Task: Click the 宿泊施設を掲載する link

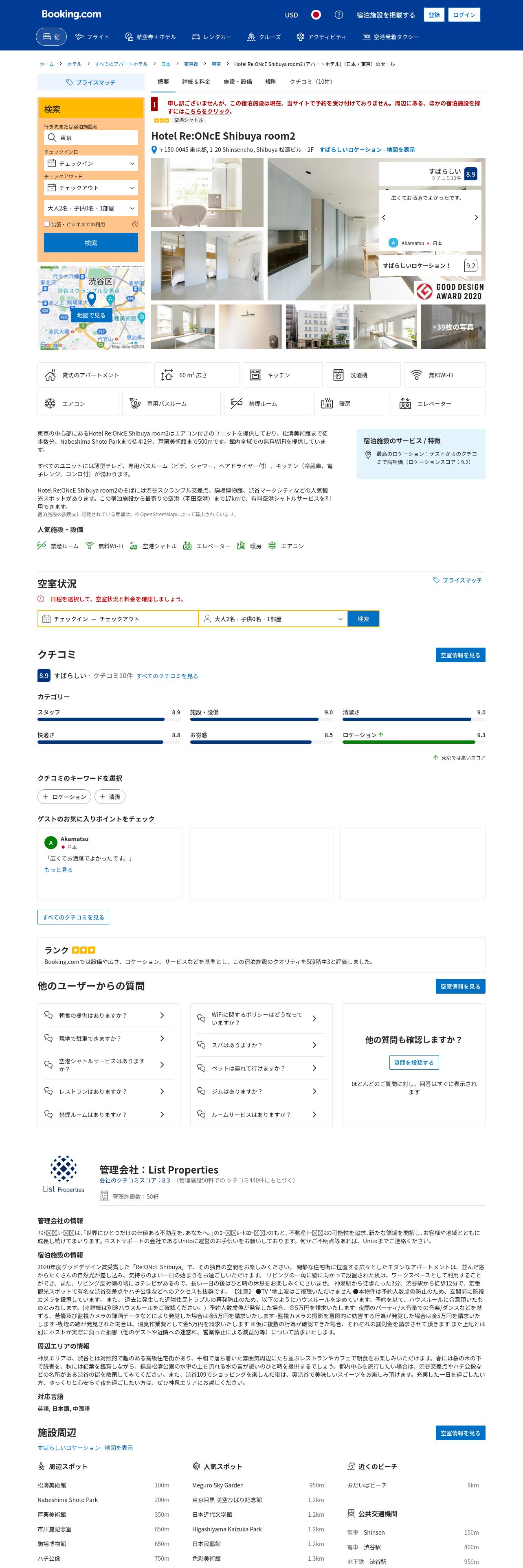Action: tap(386, 15)
